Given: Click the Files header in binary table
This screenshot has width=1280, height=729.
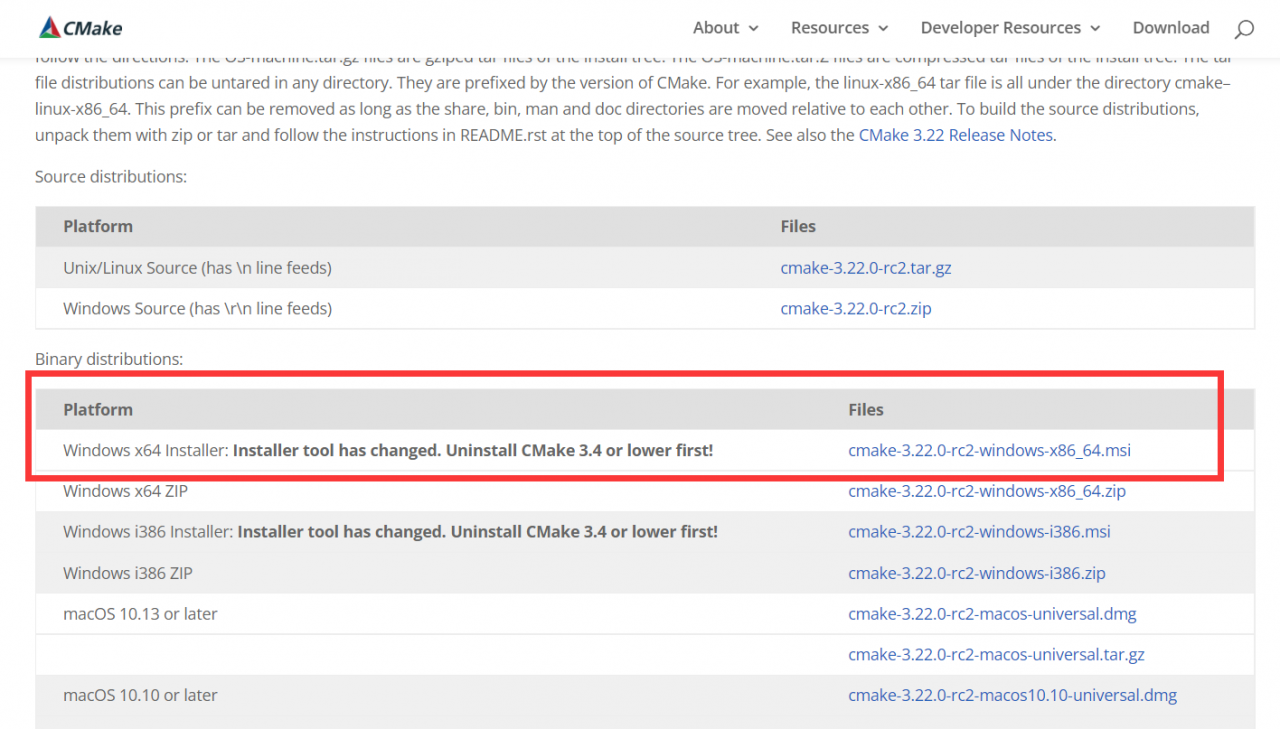Looking at the screenshot, I should [x=866, y=410].
